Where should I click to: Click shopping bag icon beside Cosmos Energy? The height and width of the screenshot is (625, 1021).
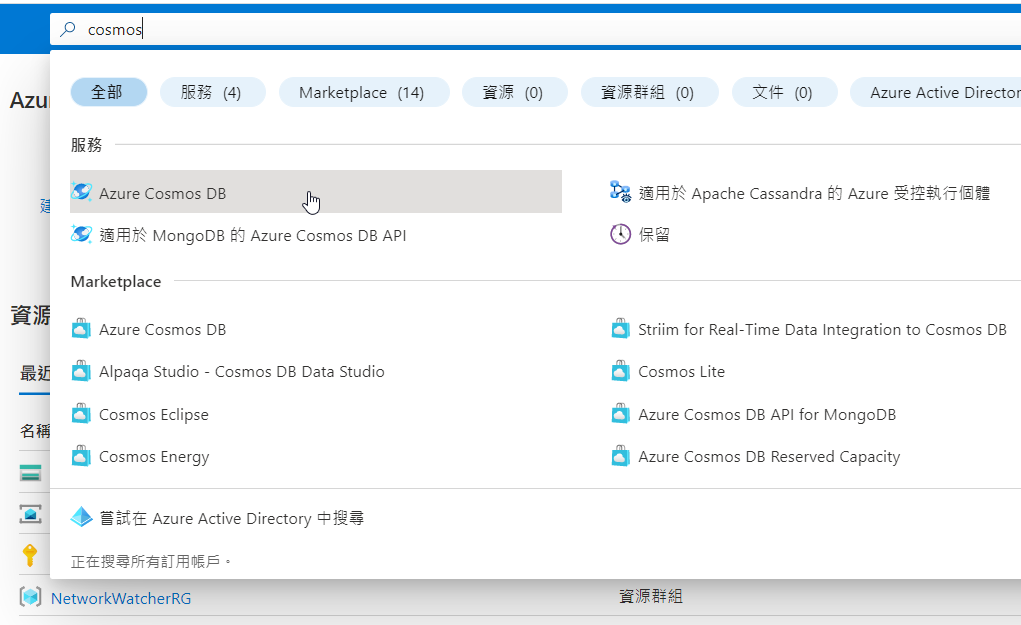81,456
